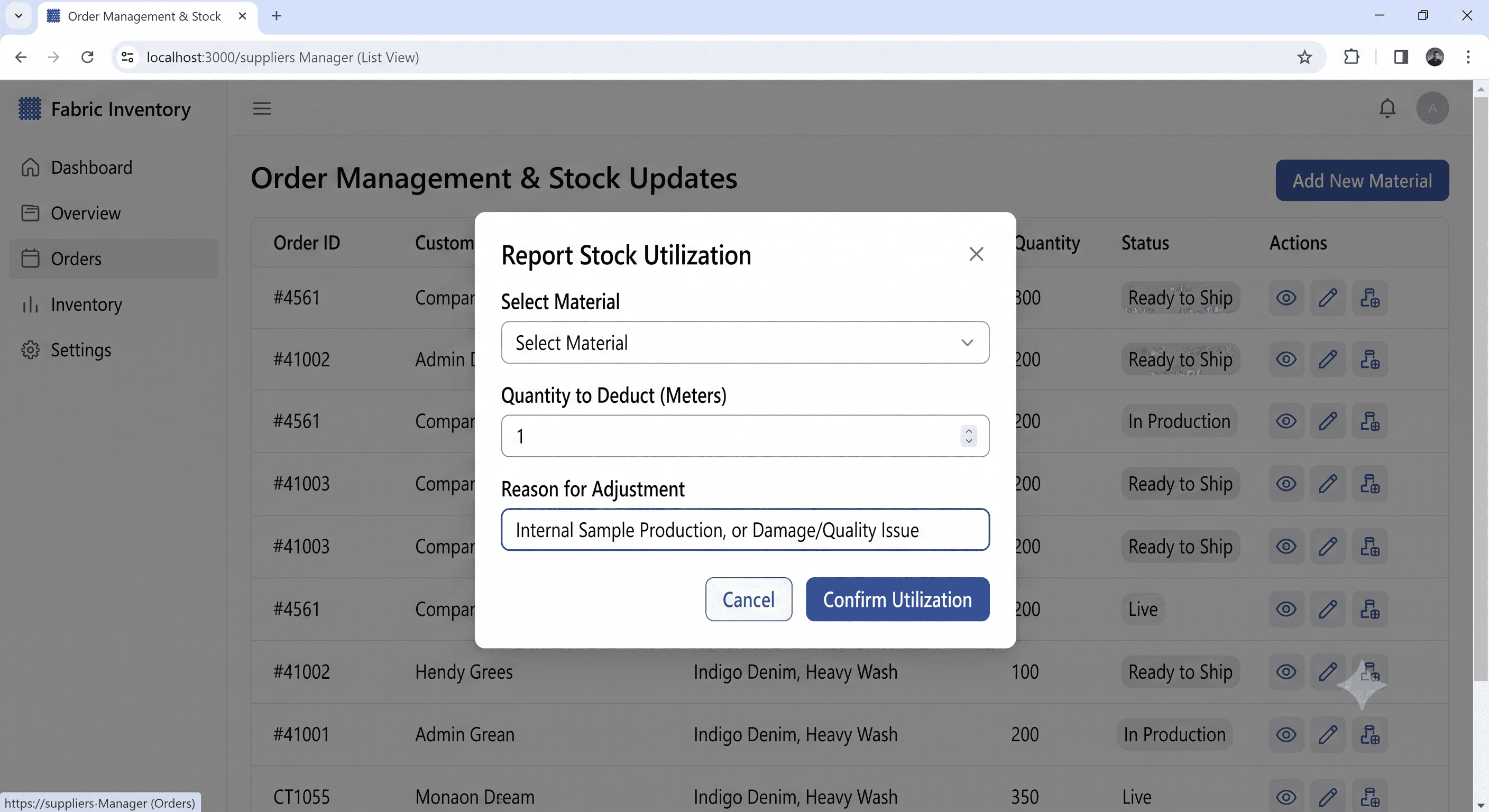Open the user avatar menu
This screenshot has width=1489, height=812.
point(1432,108)
